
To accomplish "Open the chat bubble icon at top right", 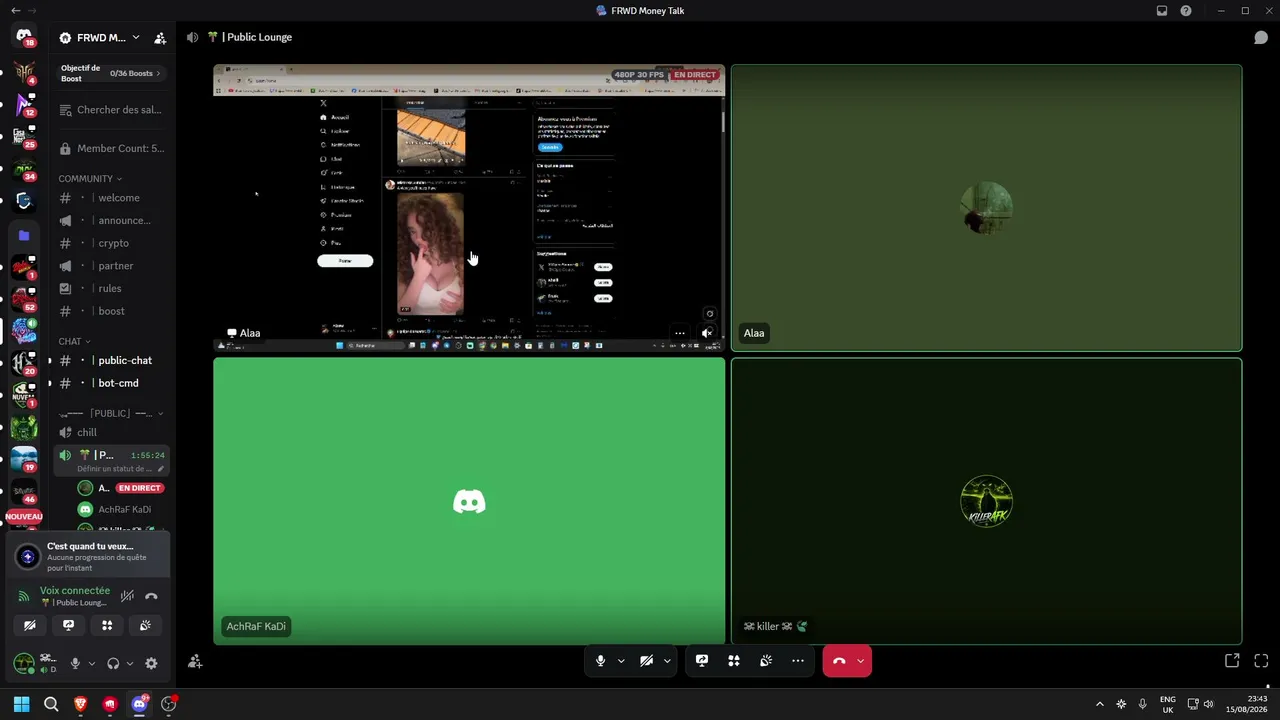I will (x=1261, y=38).
